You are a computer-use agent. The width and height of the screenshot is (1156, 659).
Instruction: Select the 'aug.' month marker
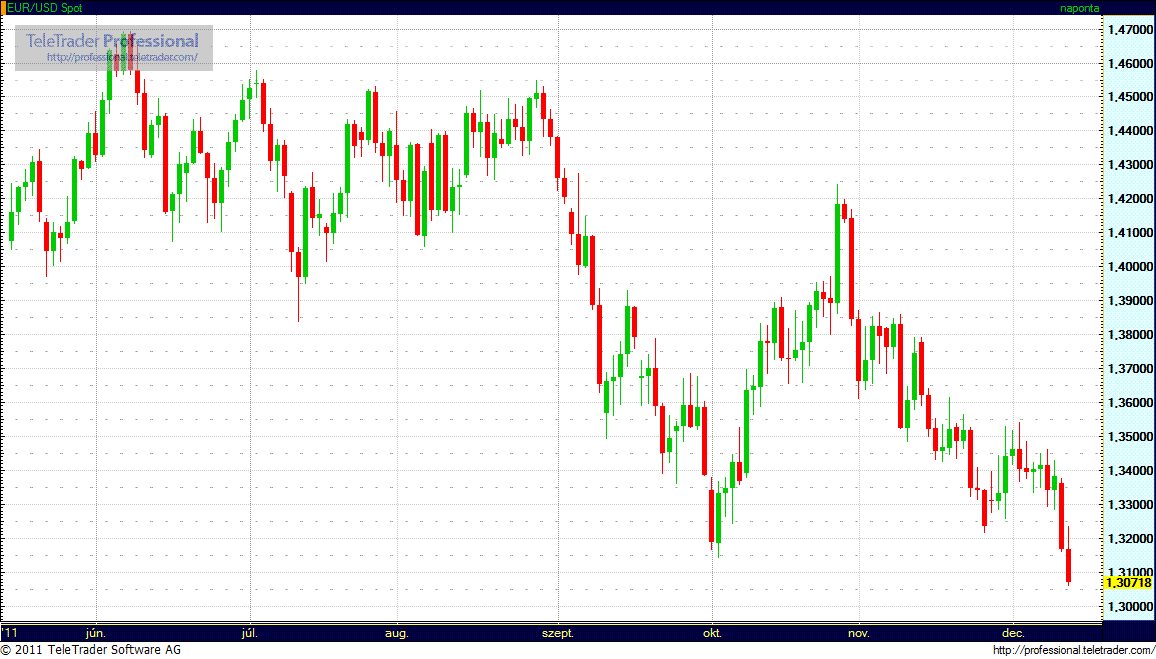tap(397, 633)
